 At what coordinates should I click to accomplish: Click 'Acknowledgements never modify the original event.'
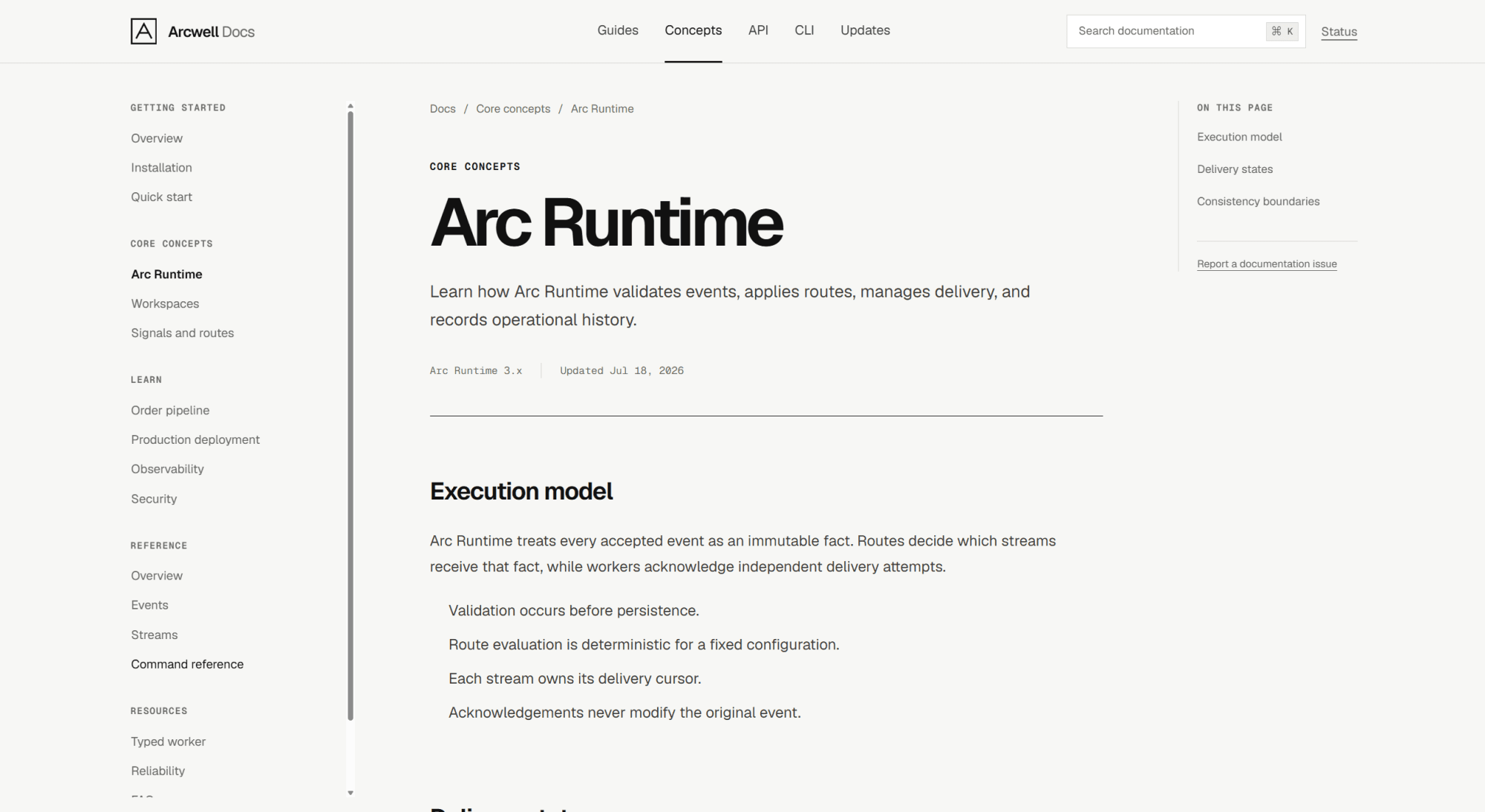pos(624,713)
